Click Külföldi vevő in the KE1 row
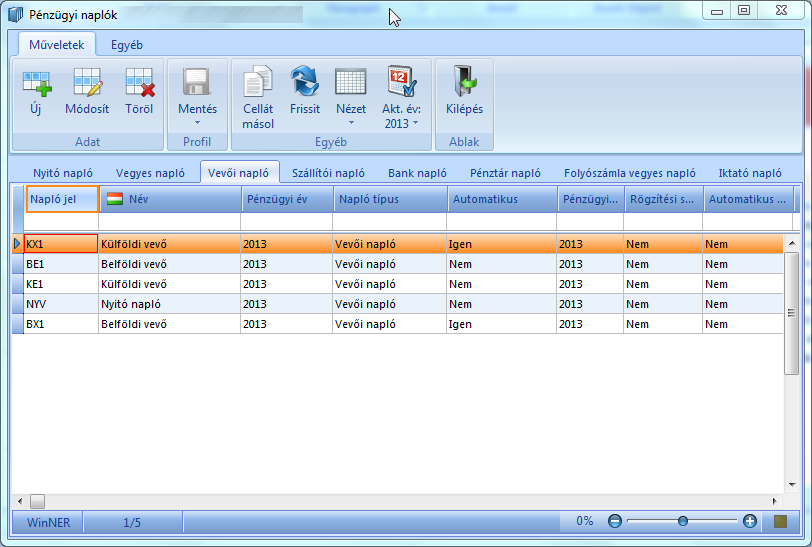The image size is (812, 547). [x=134, y=284]
